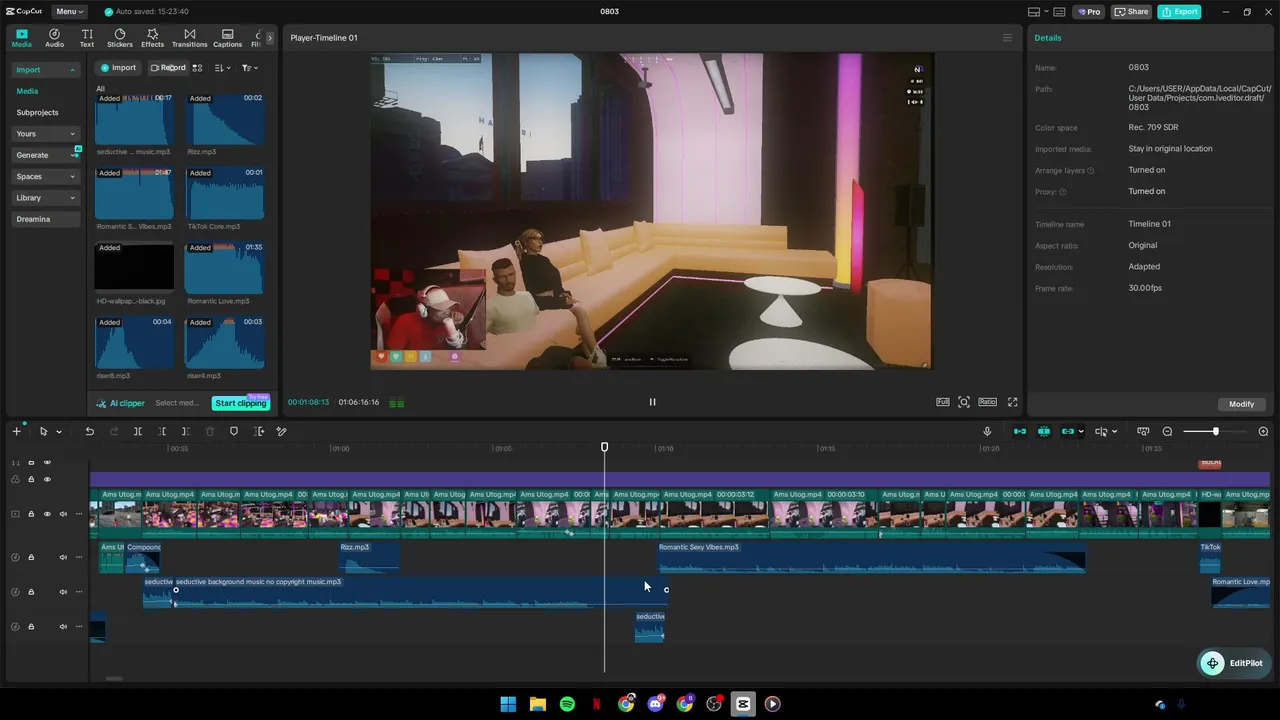
Task: Click the timeline zoom slider handle
Action: tap(1216, 431)
